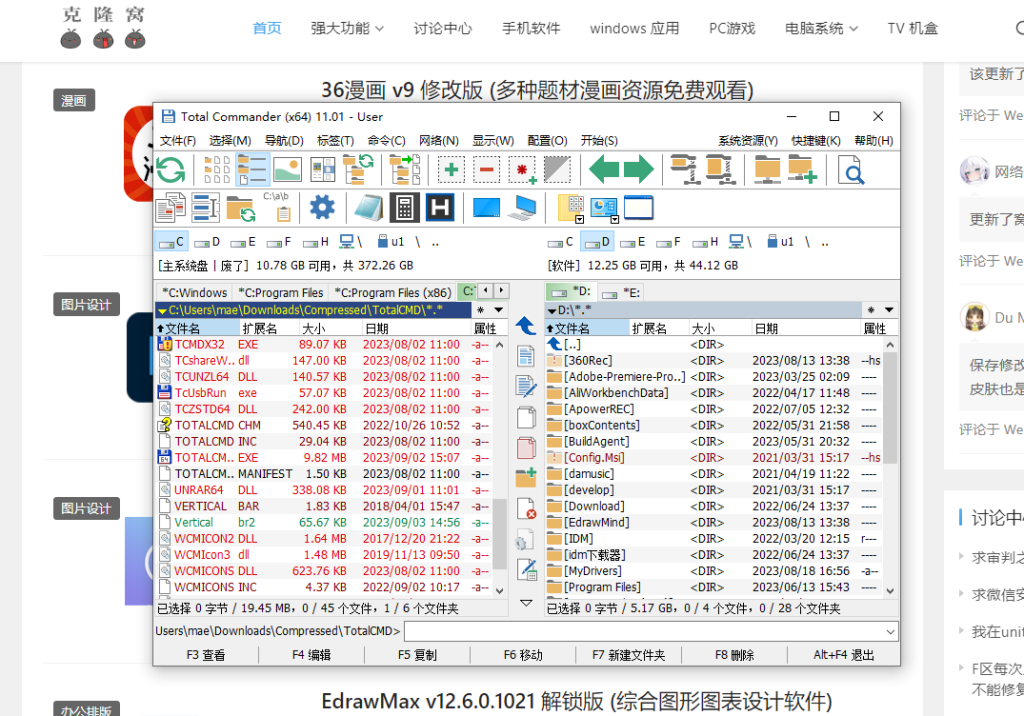1024x716 pixels.
Task: Sort left panel by 大小 column
Action: (330, 328)
